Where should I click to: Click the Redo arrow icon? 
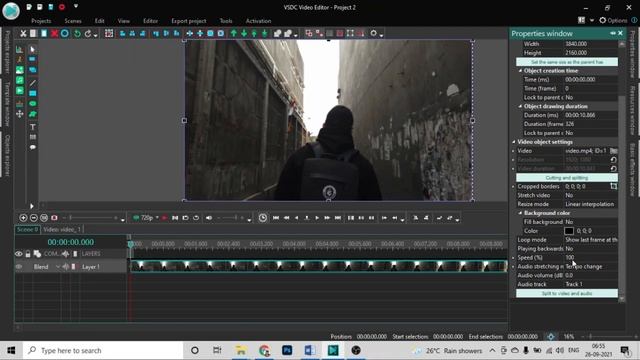(x=88, y=33)
